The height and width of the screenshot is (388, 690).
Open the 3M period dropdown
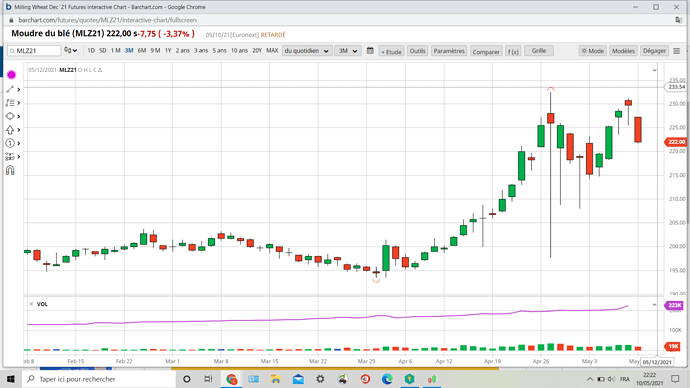click(348, 51)
